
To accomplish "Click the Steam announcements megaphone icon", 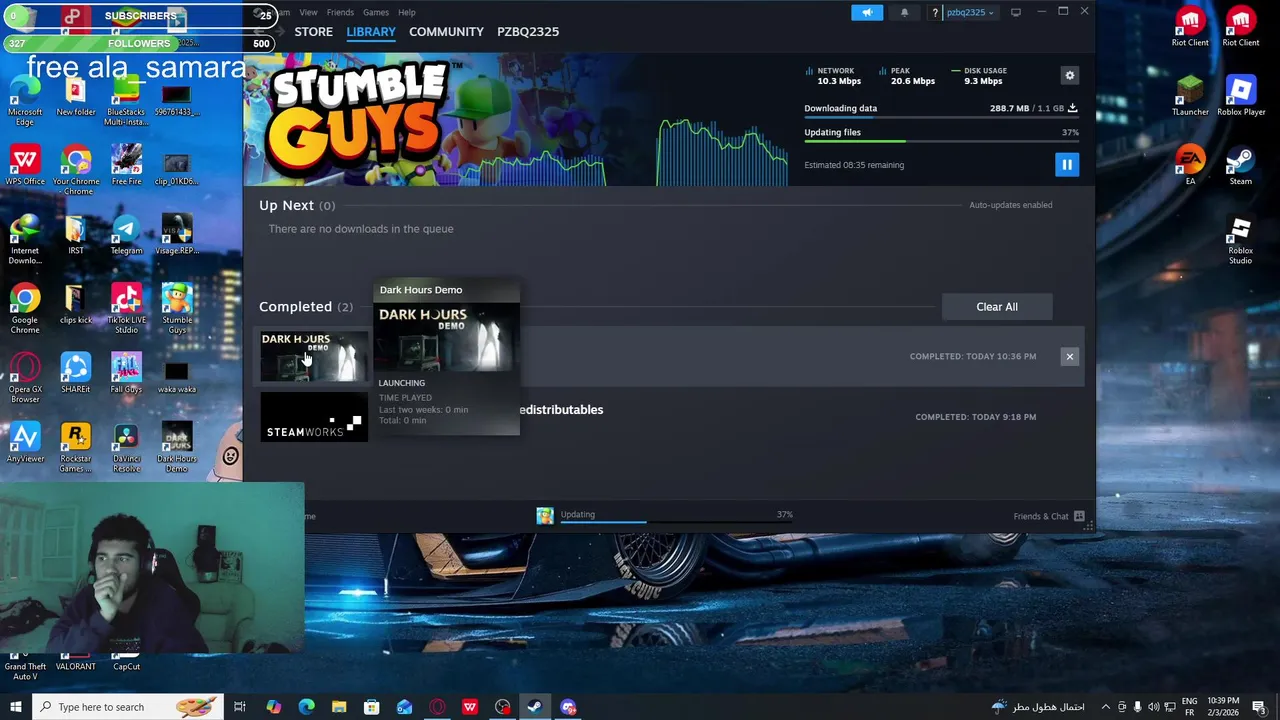I will (x=867, y=12).
